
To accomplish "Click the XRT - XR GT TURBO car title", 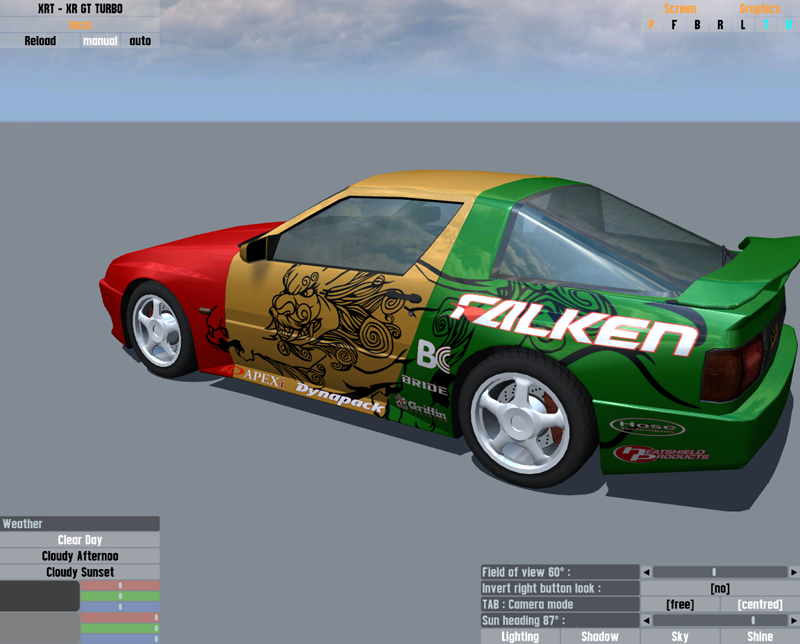I will pos(80,9).
